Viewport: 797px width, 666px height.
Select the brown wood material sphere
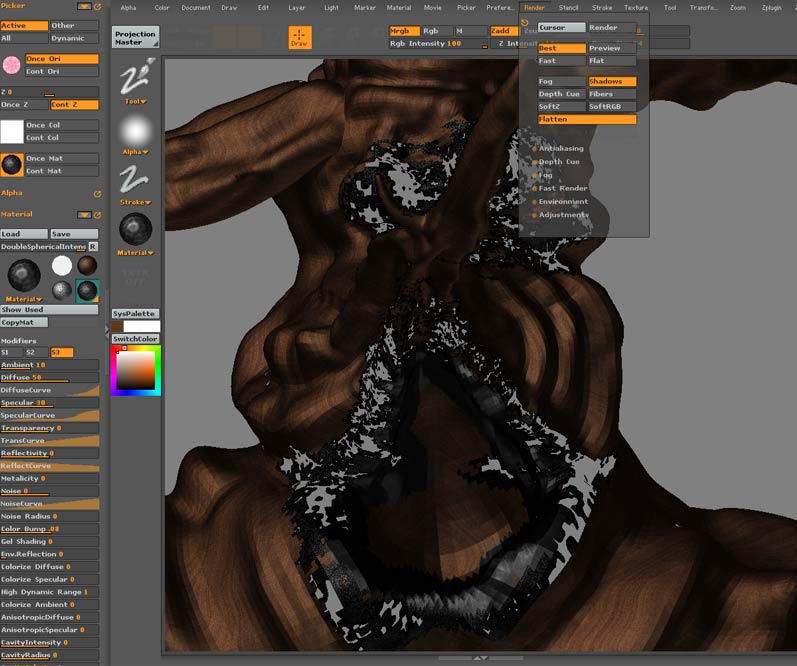coord(88,265)
